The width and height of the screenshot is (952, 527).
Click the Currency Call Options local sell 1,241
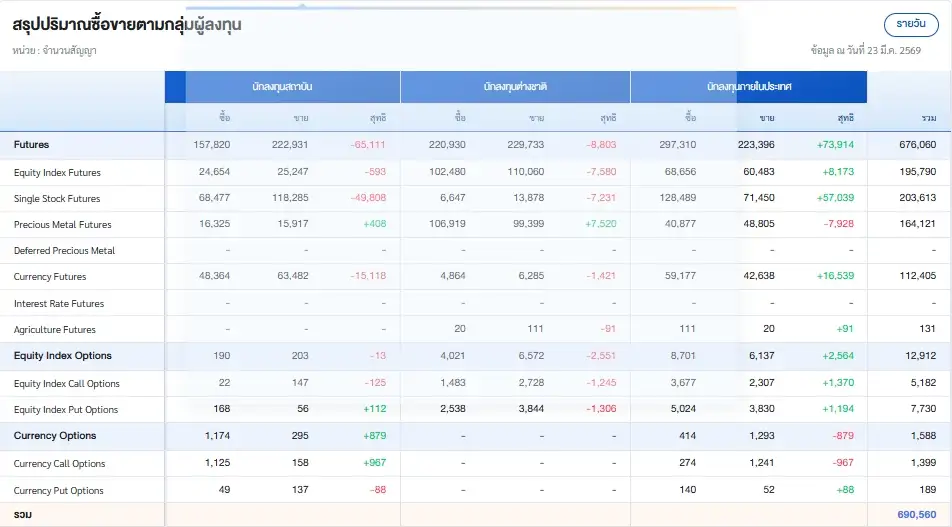[x=761, y=463]
